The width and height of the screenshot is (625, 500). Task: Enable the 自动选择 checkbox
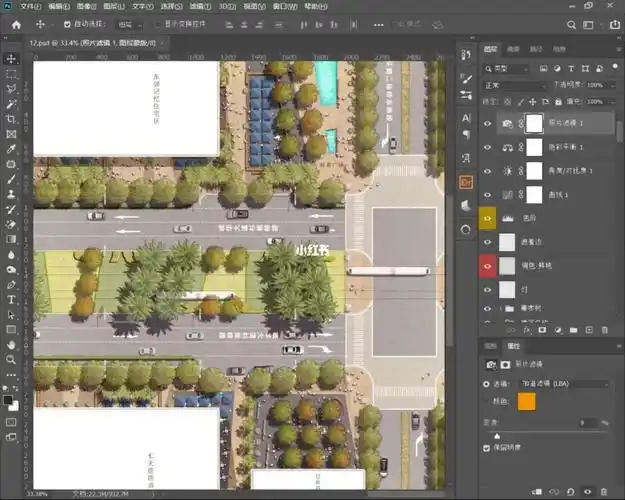(67, 23)
